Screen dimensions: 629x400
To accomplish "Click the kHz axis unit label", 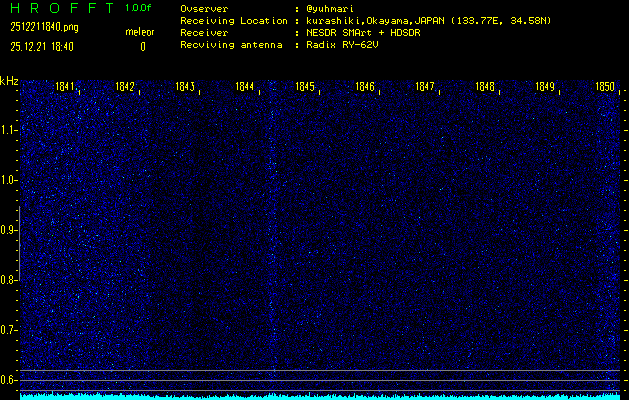I will tap(9, 81).
